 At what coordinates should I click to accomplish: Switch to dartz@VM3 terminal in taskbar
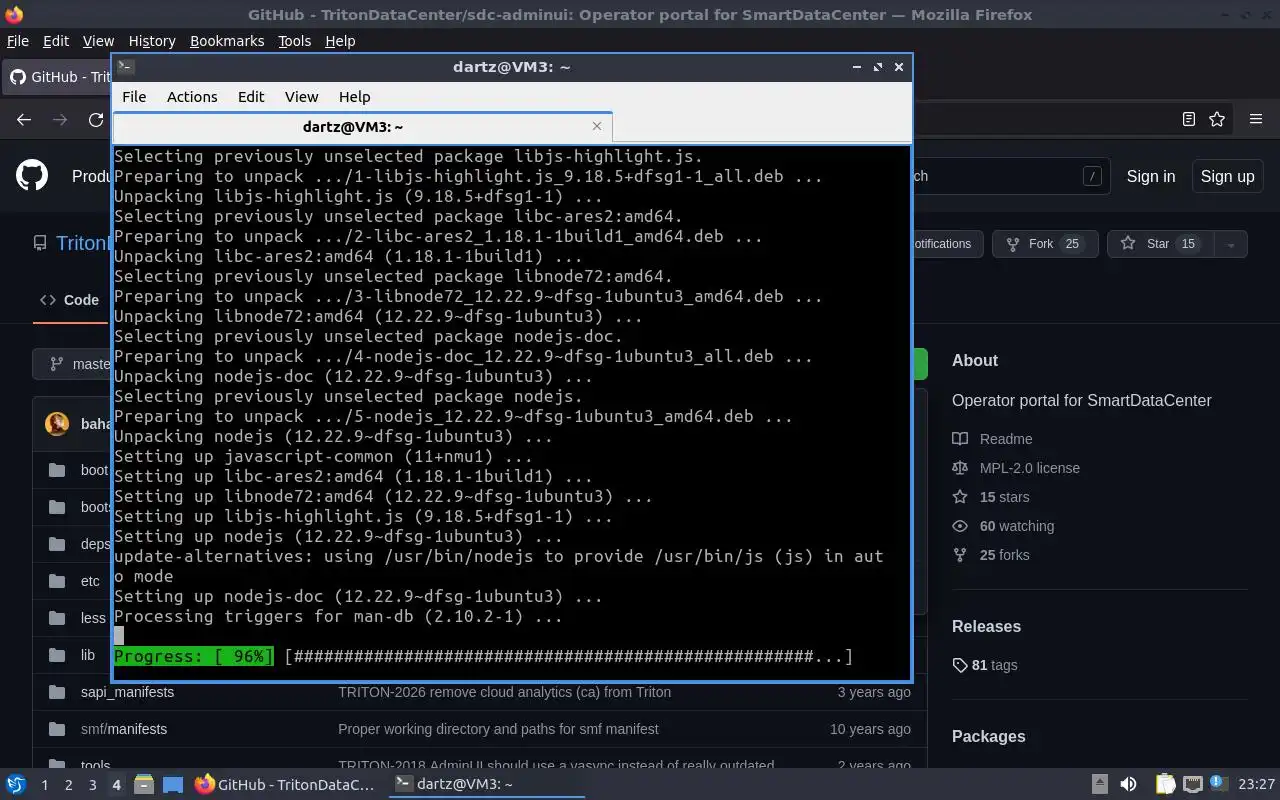485,784
